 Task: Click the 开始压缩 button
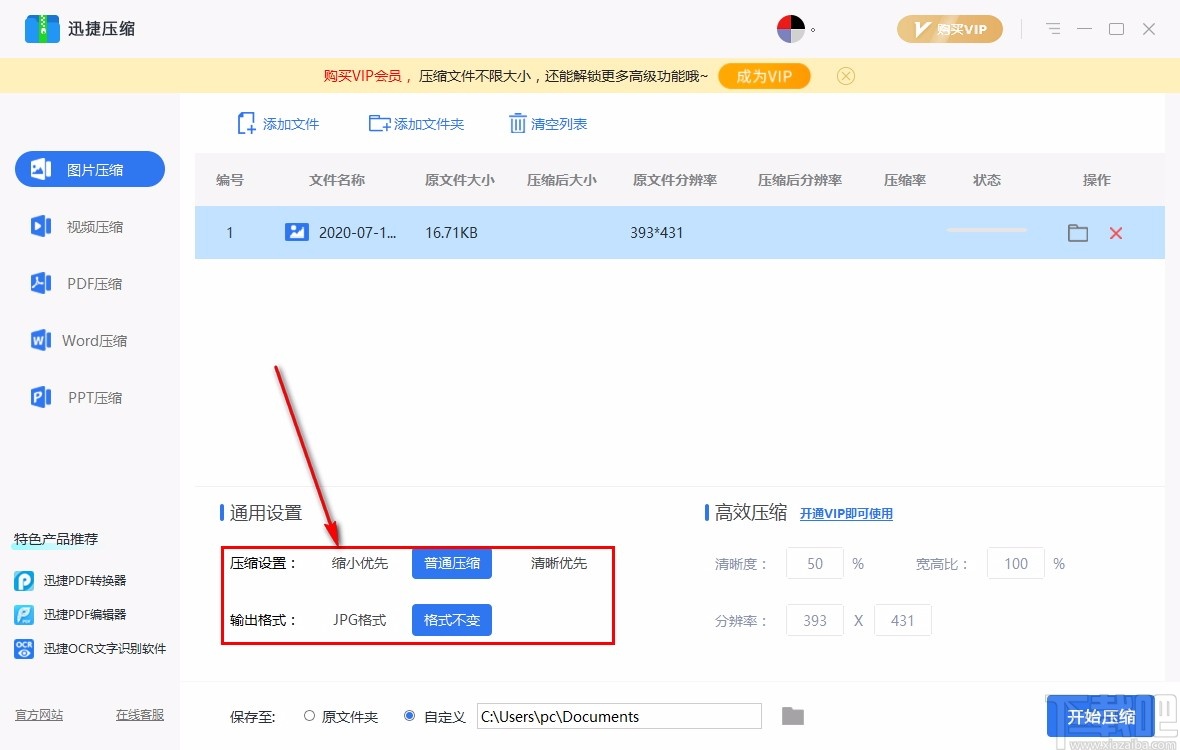(1101, 716)
